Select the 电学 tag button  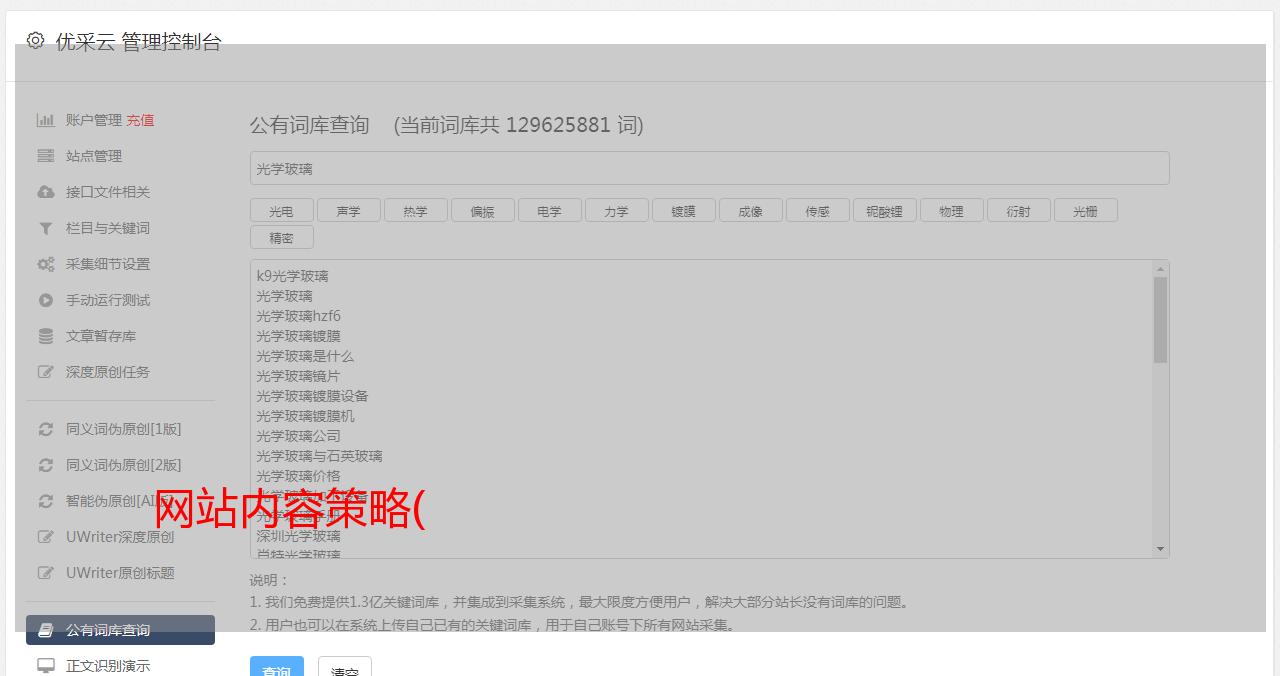[x=550, y=211]
